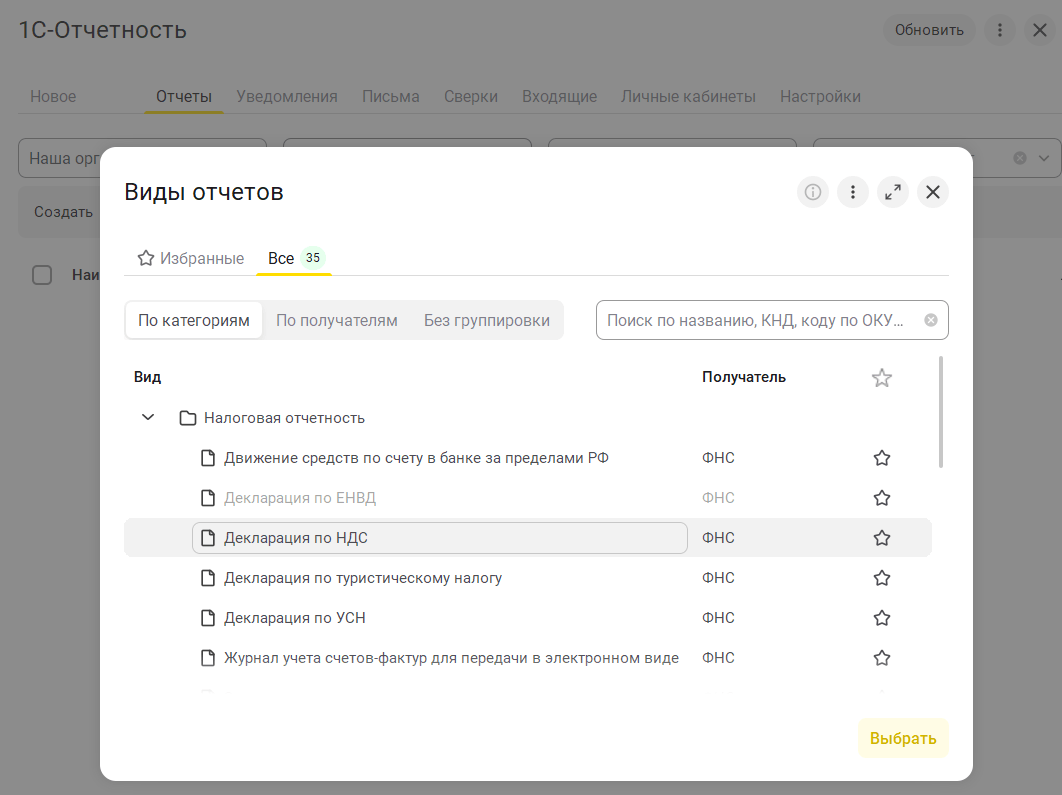Viewport: 1062px width, 795px height.
Task: Toggle favorite star for Декларация по ЕНВД
Action: coord(882,498)
